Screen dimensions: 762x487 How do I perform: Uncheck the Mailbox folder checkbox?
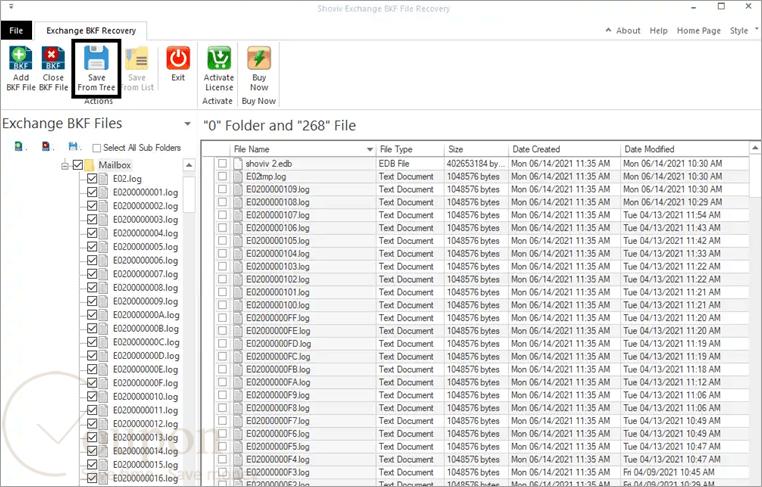click(x=78, y=165)
